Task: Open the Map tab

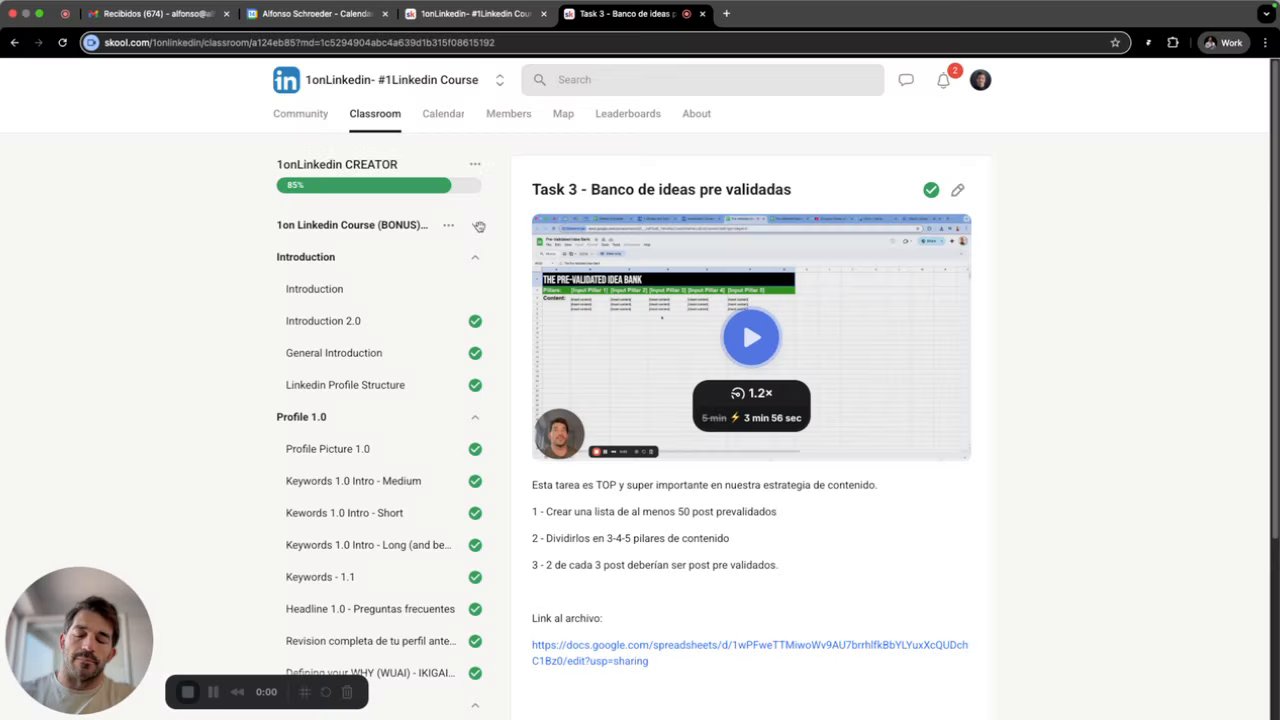Action: 563,114
